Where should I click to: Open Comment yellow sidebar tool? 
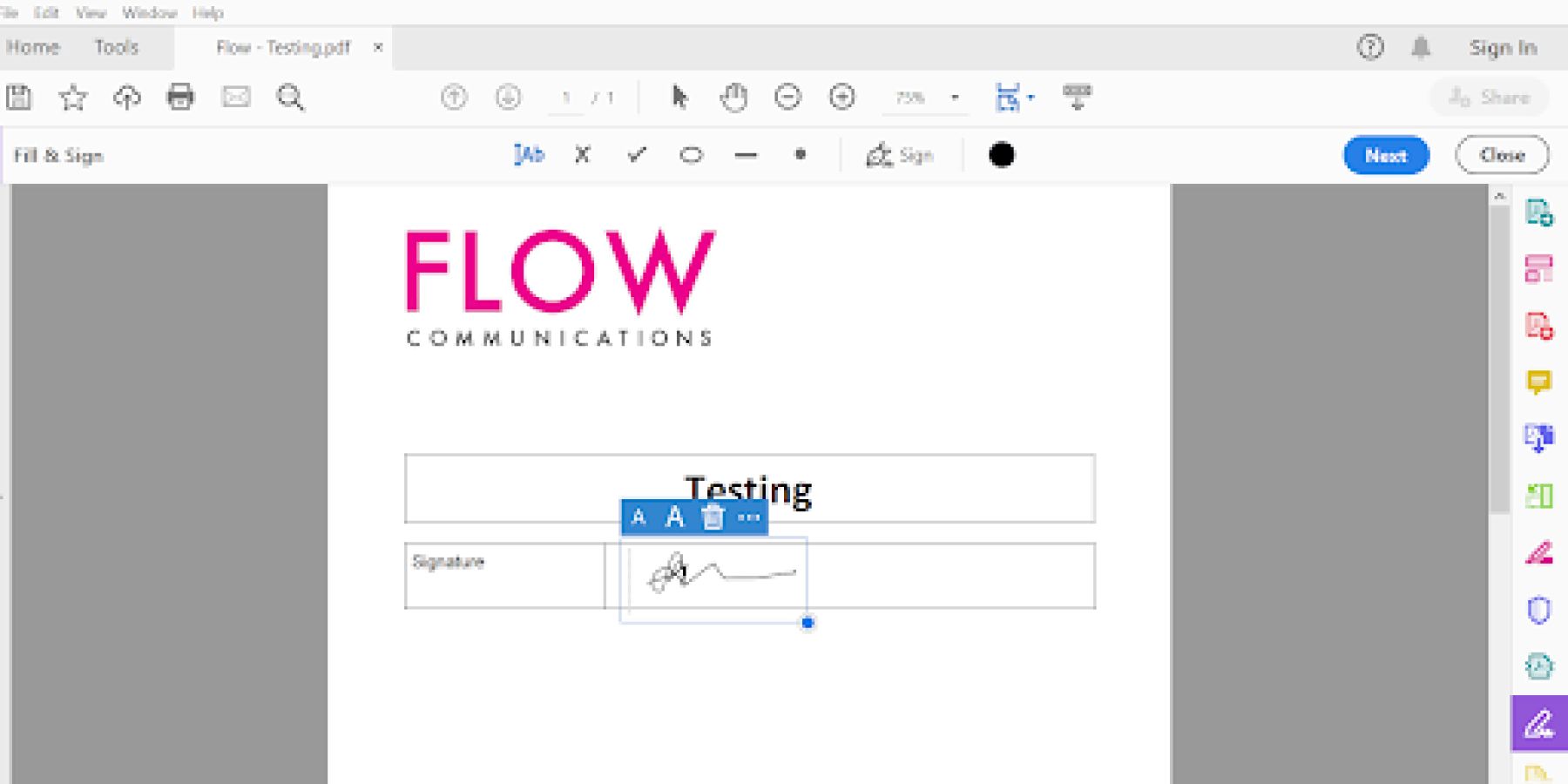click(1539, 382)
